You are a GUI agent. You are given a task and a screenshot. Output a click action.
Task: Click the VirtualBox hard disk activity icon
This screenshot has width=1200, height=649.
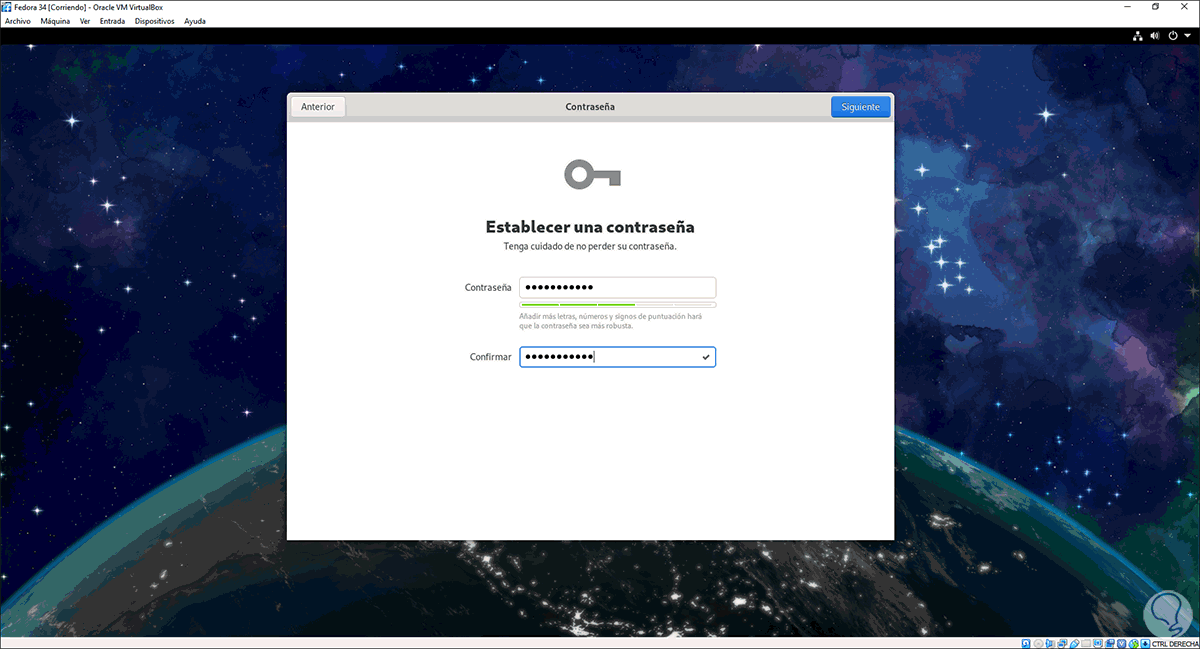coord(1026,643)
